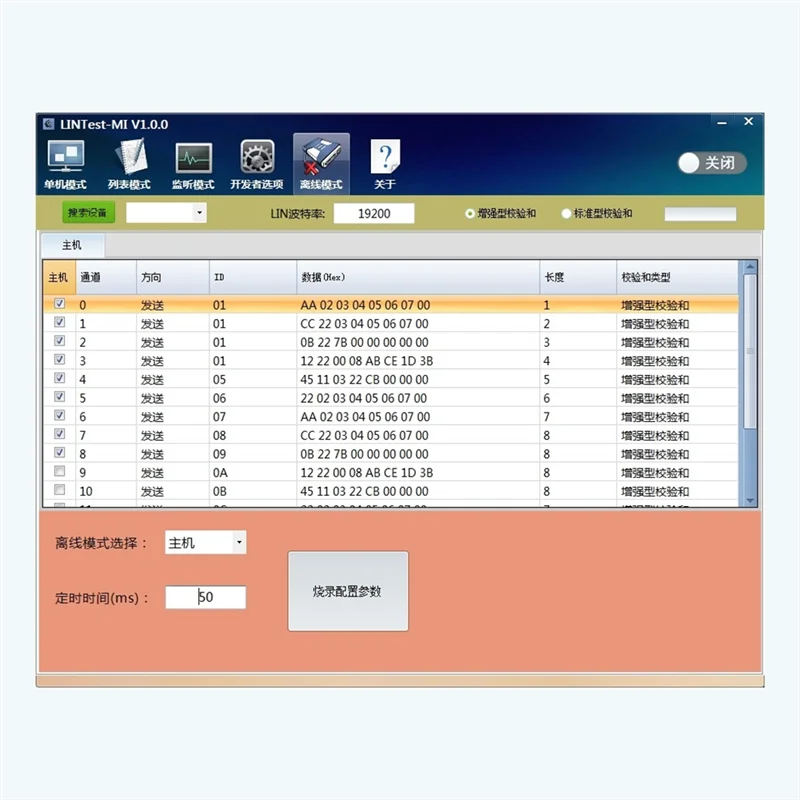This screenshot has height=800, width=800.
Task: Click the 长度 column header
Action: point(578,277)
